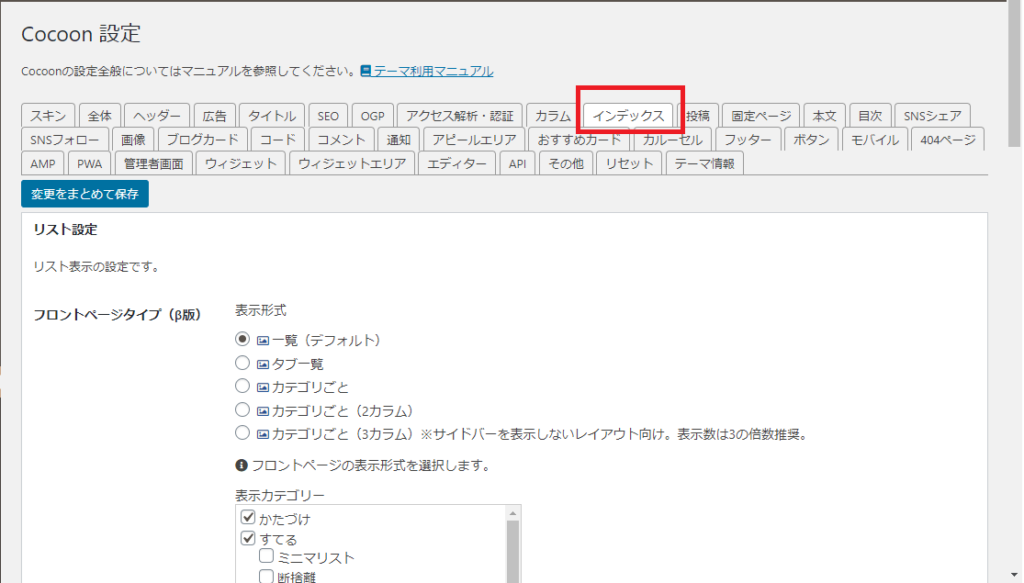Open the その他 tab
The image size is (1024, 583).
[566, 164]
